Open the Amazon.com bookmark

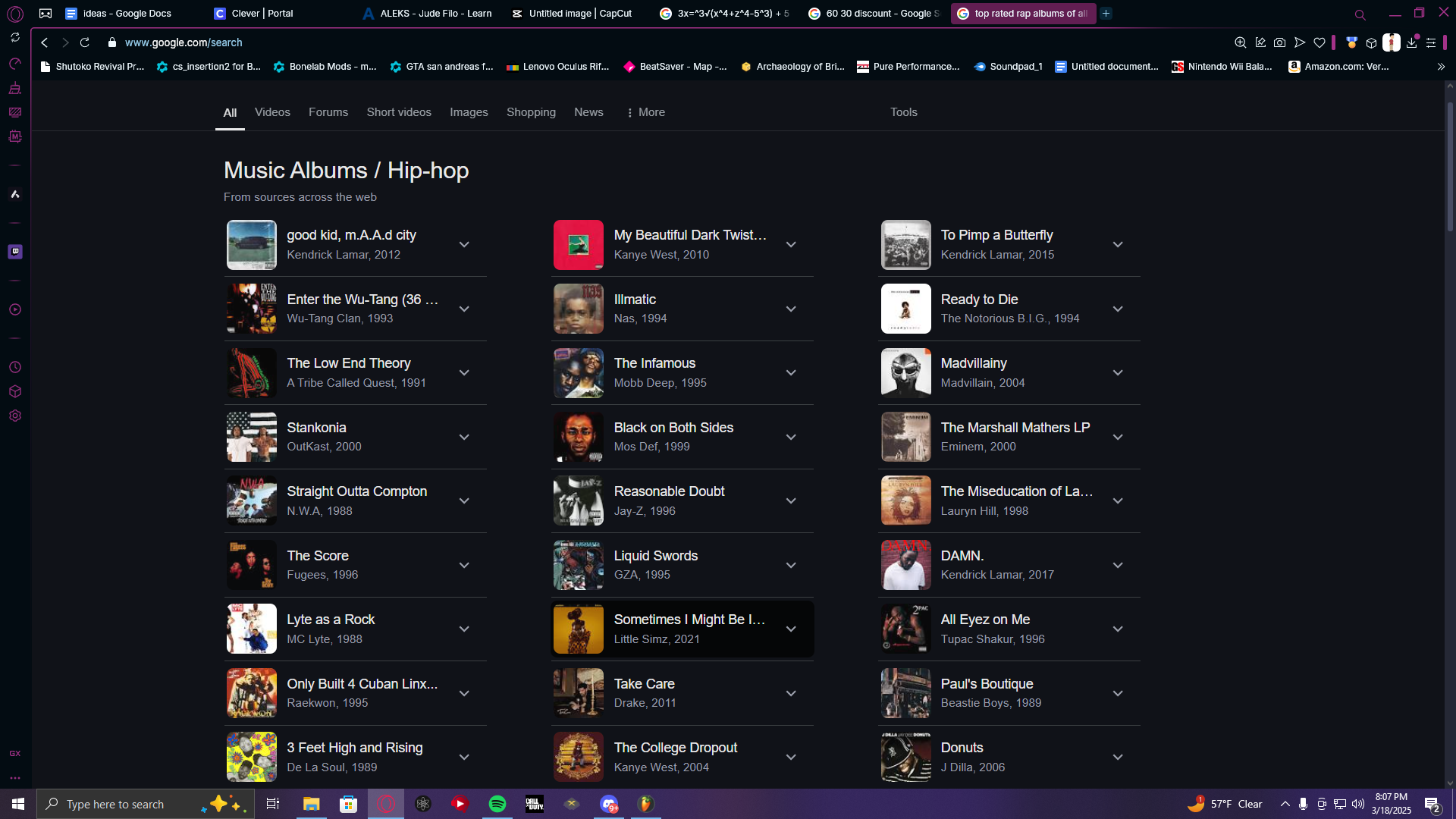[x=1338, y=67]
